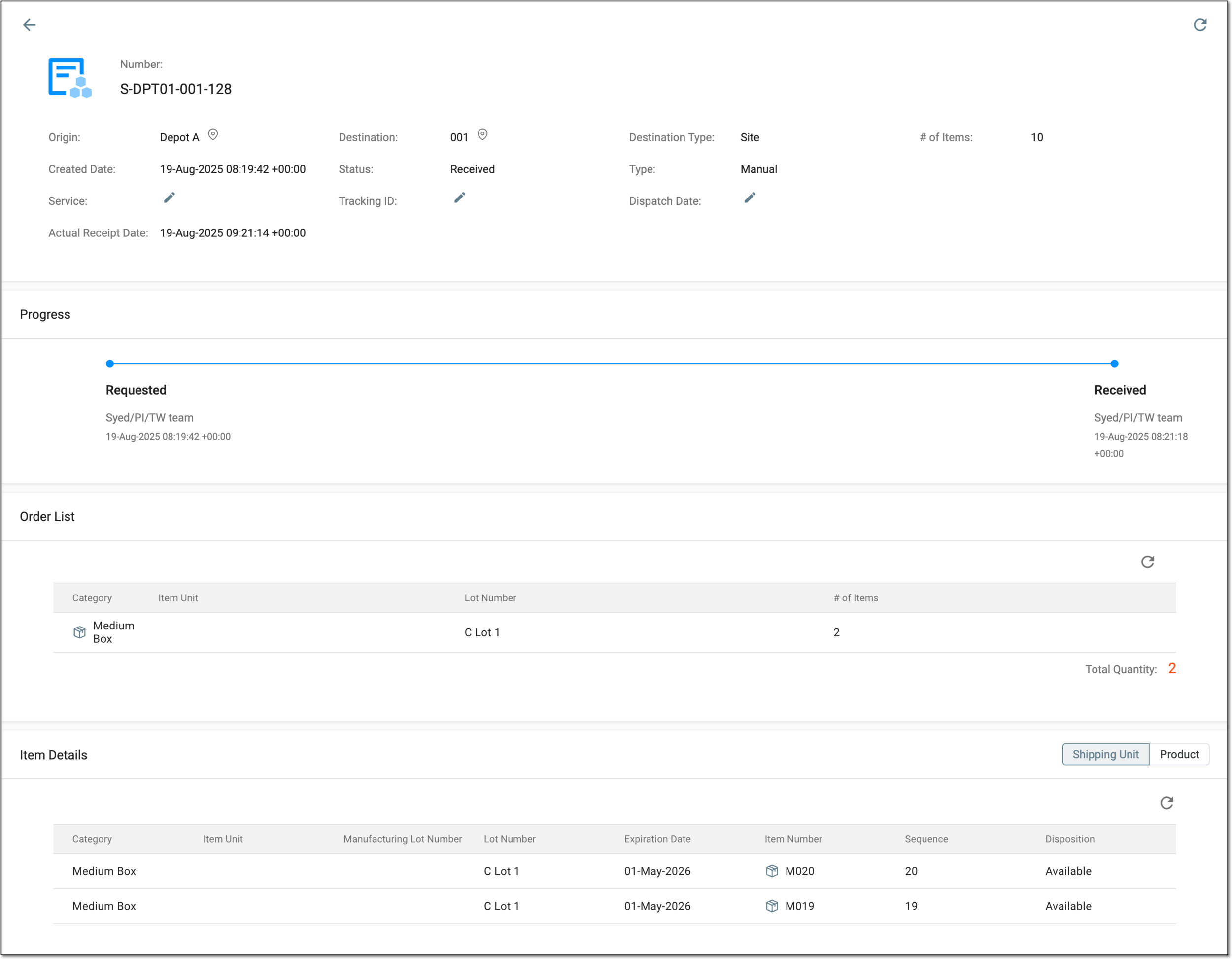Sort Order List by Lot Number header

(490, 598)
